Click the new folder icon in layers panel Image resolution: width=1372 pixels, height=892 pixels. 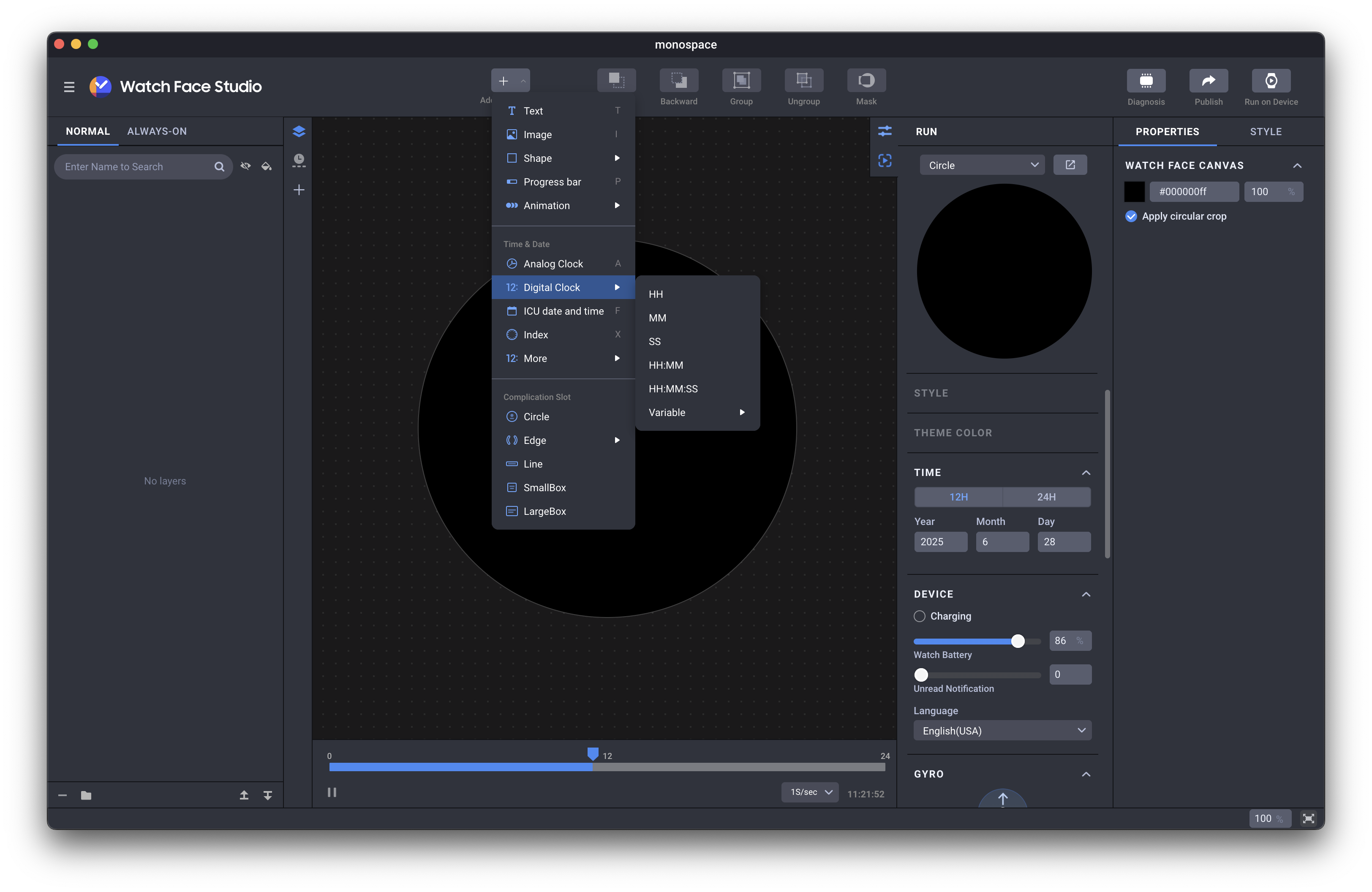86,795
